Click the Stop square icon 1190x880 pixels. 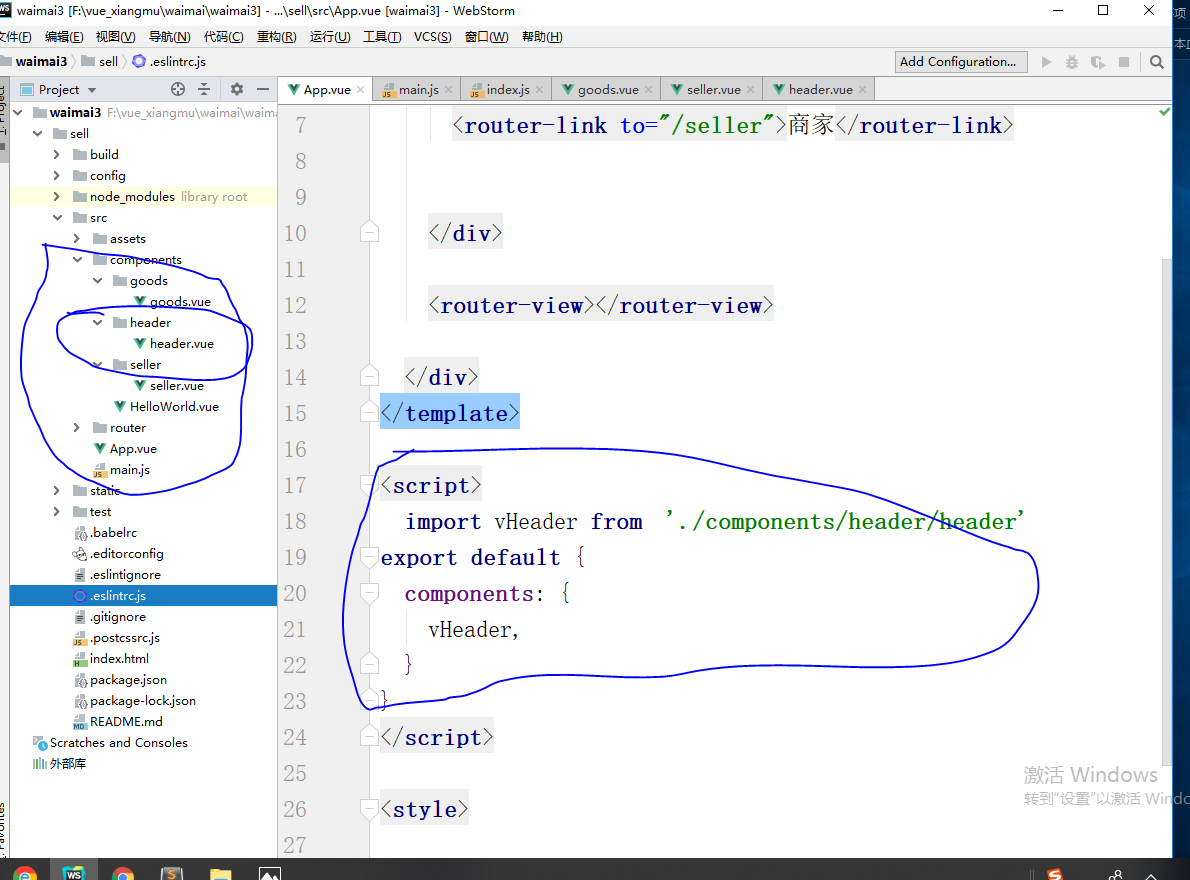pyautogui.click(x=1124, y=61)
